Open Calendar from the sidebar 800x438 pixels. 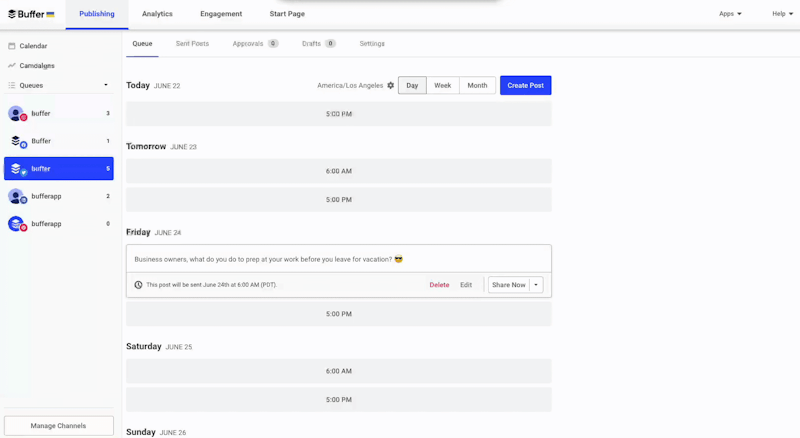(x=33, y=46)
